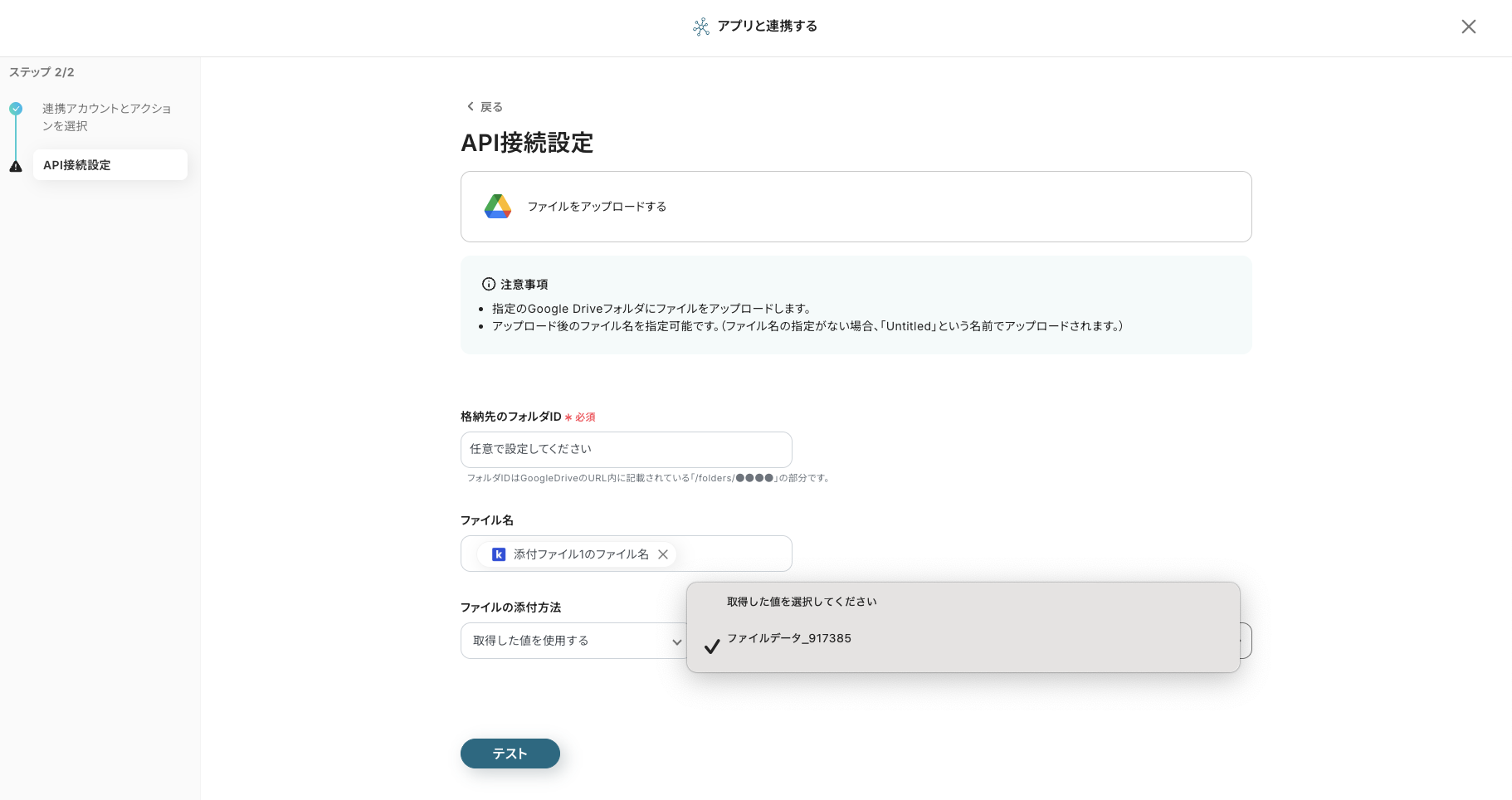Click the 取得した値を選択してください option

963,602
